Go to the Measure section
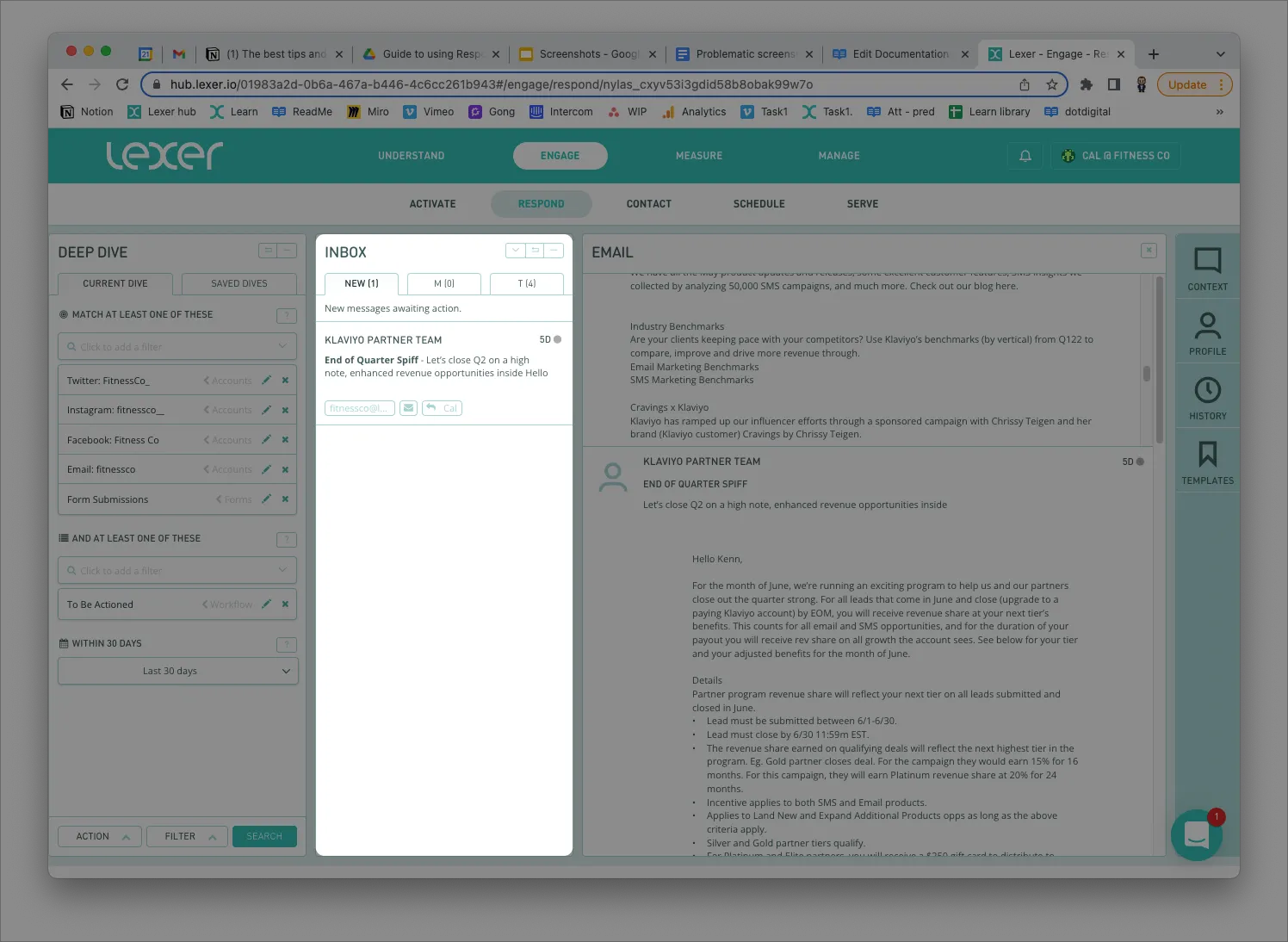Image resolution: width=1288 pixels, height=942 pixels. coord(699,156)
